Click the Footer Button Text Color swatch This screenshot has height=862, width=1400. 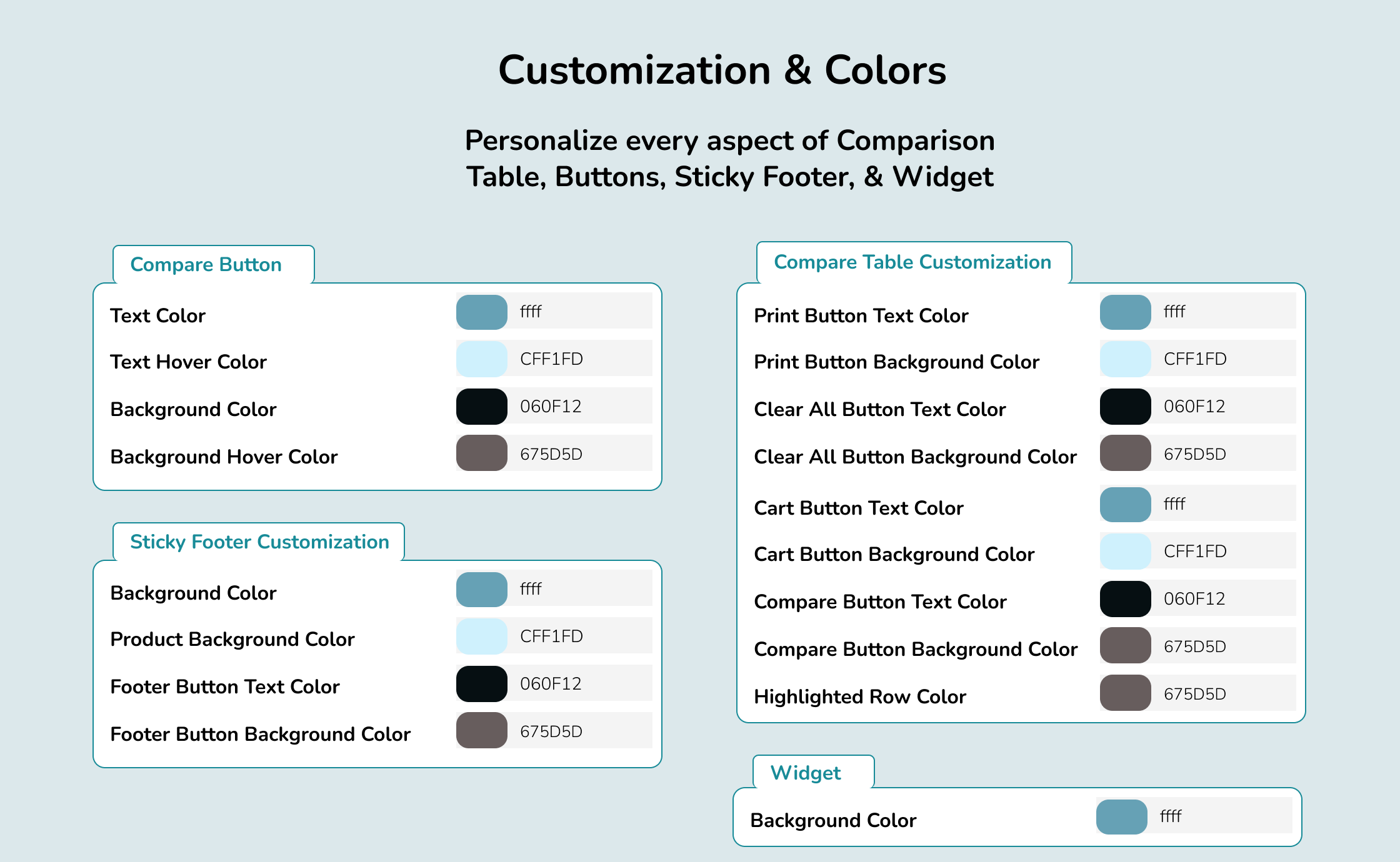click(x=481, y=684)
